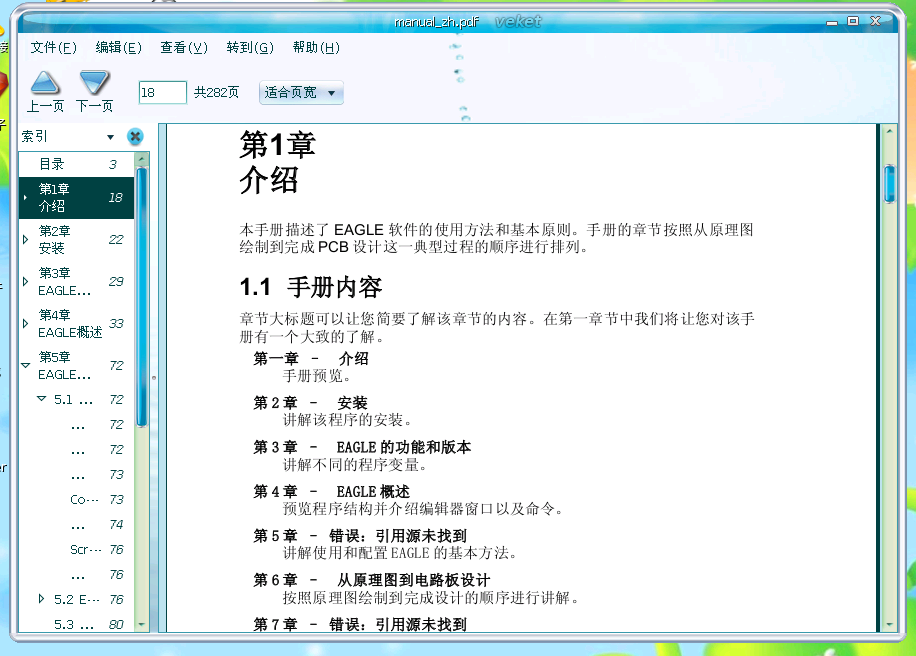
Task: Go to next page with down arrow
Action: tap(94, 91)
